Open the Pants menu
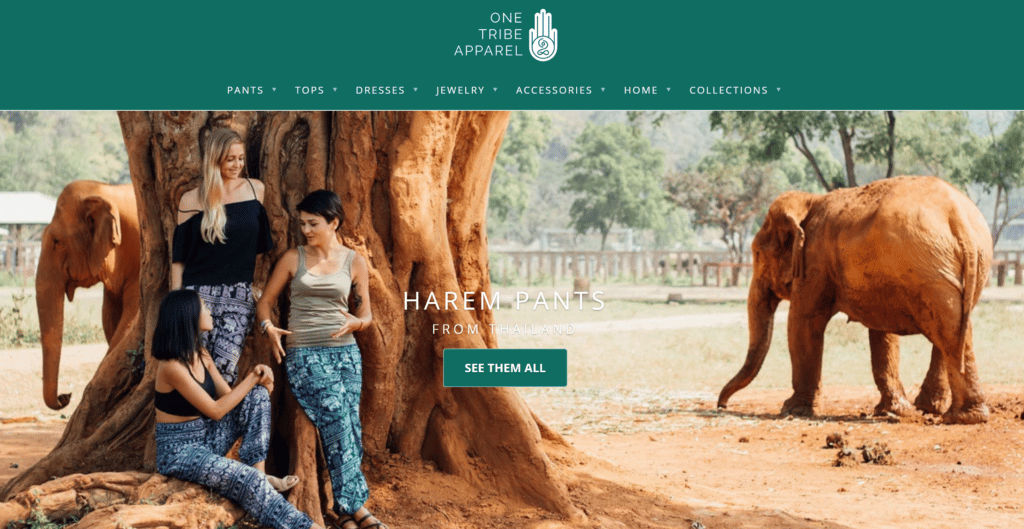The height and width of the screenshot is (529, 1024). (x=245, y=90)
